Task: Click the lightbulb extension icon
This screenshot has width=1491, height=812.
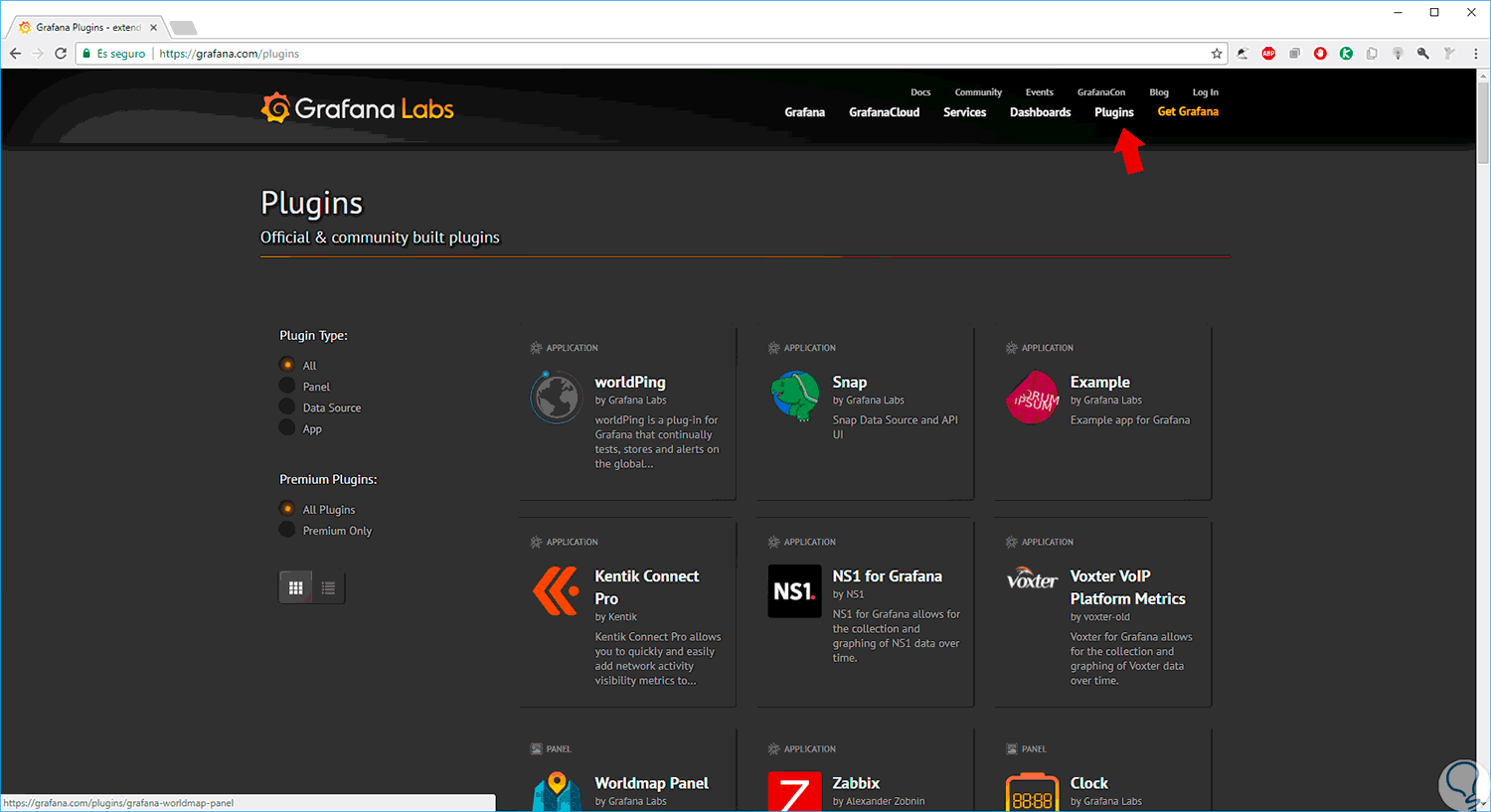Action: point(1398,54)
